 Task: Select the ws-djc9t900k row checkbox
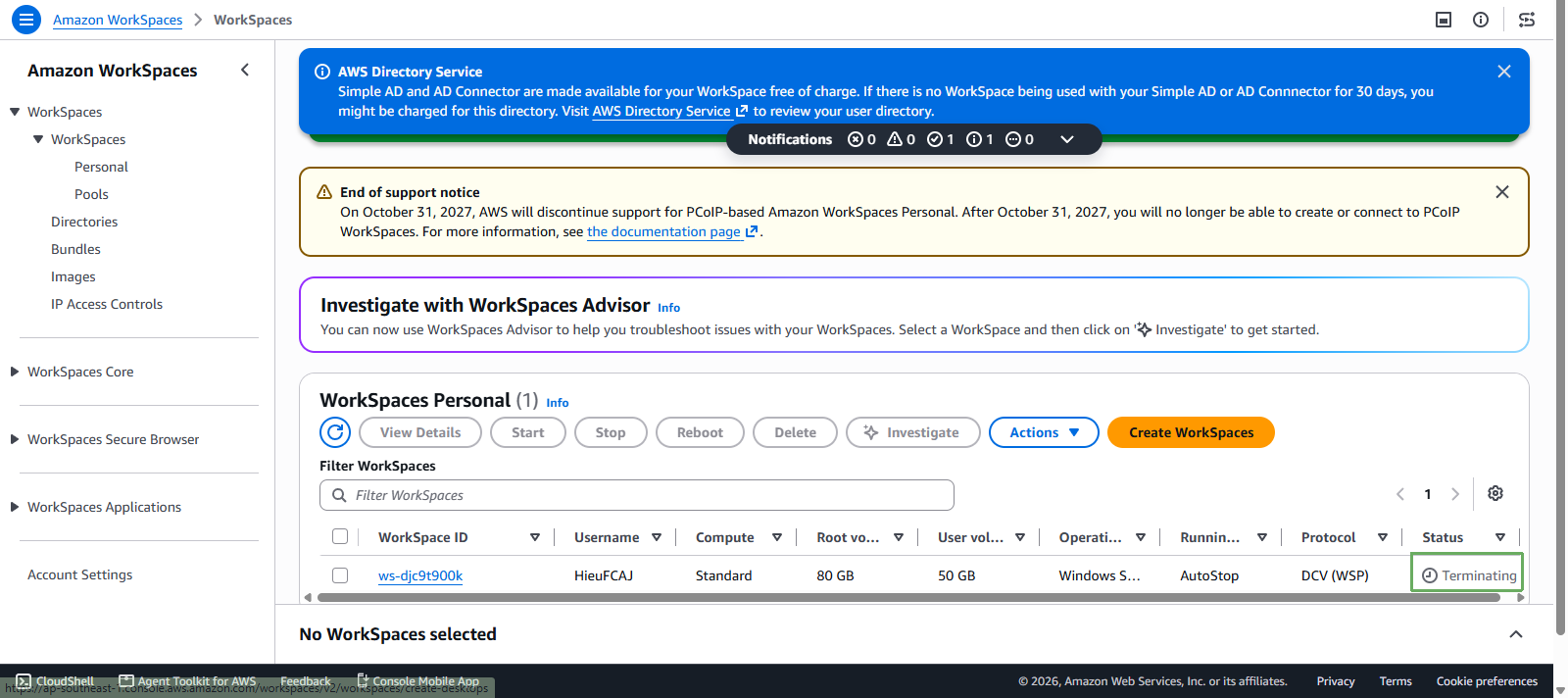pos(340,575)
